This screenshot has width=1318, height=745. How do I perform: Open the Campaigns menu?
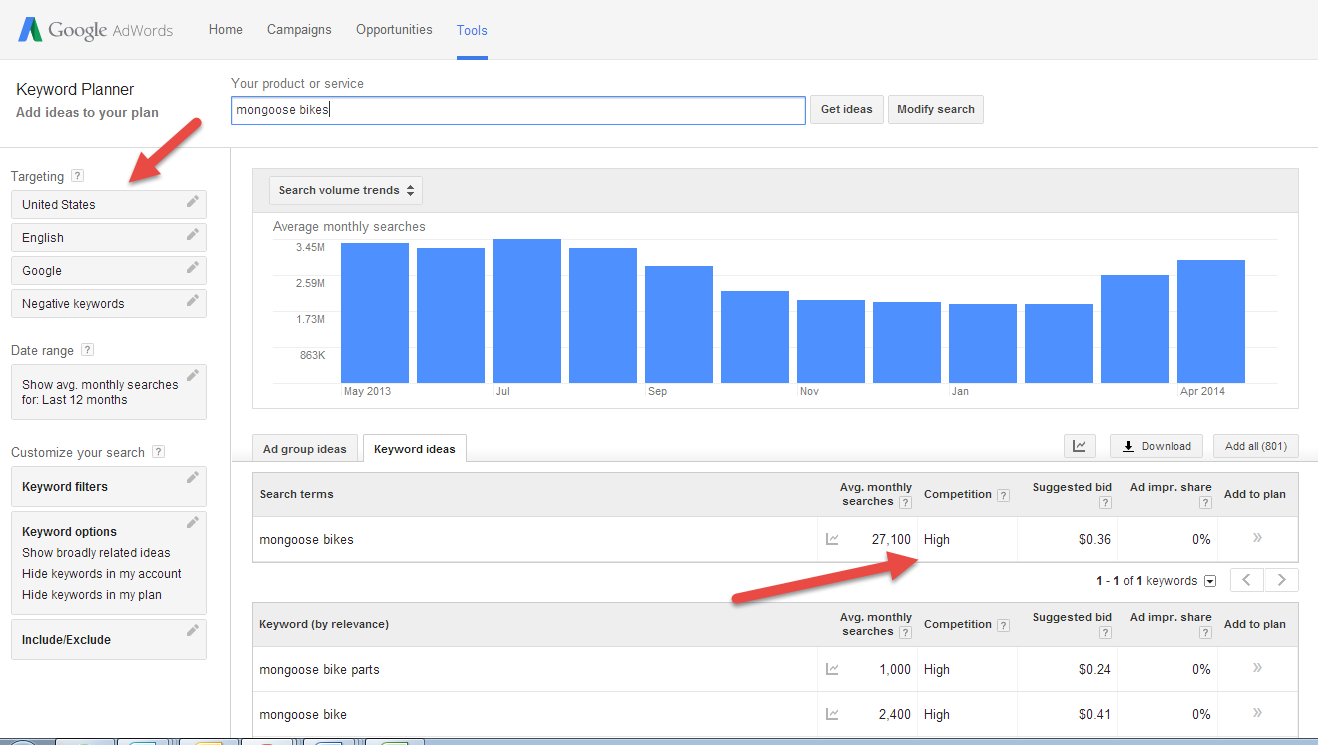pos(299,30)
